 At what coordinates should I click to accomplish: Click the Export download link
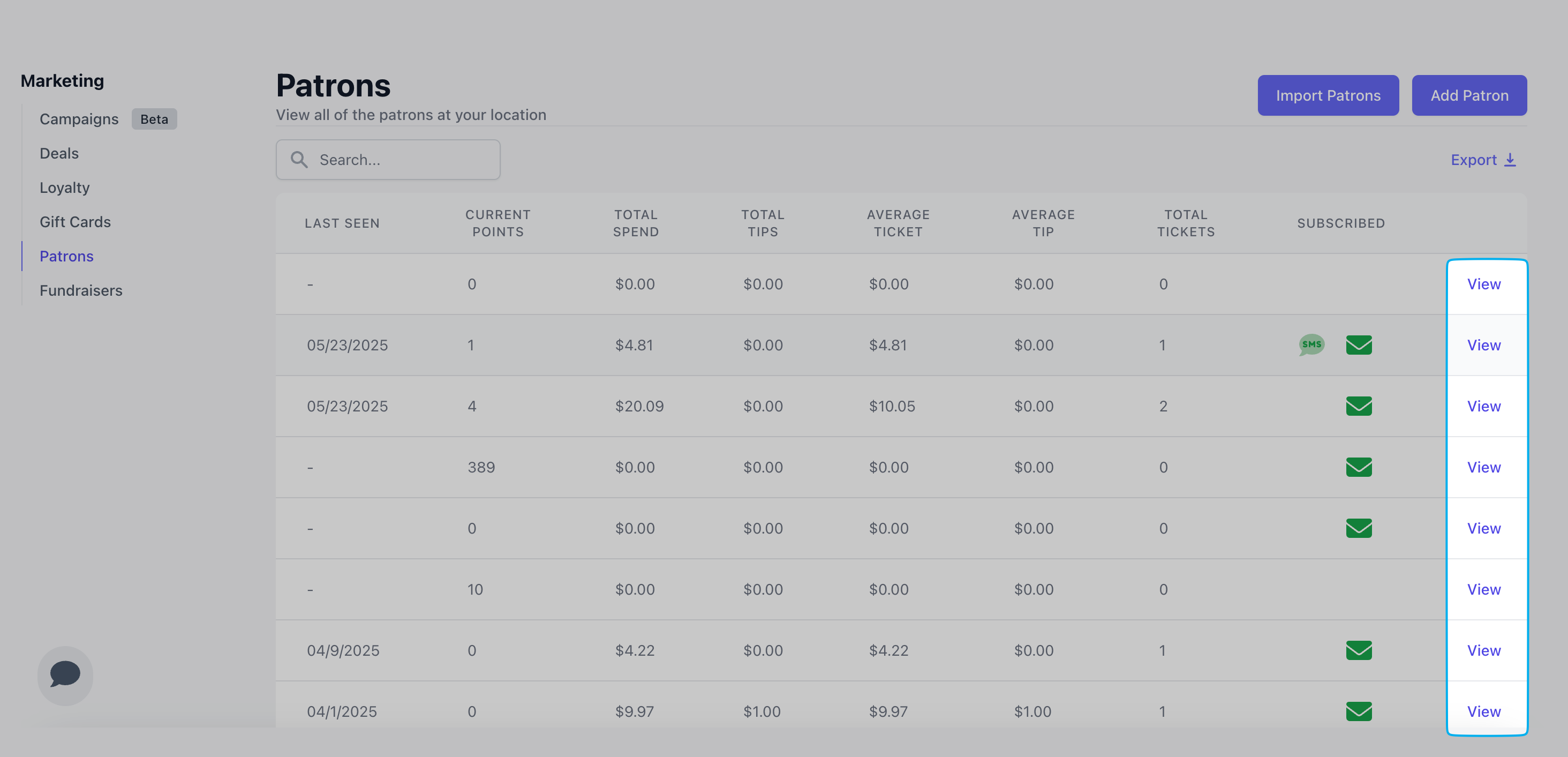[1483, 160]
